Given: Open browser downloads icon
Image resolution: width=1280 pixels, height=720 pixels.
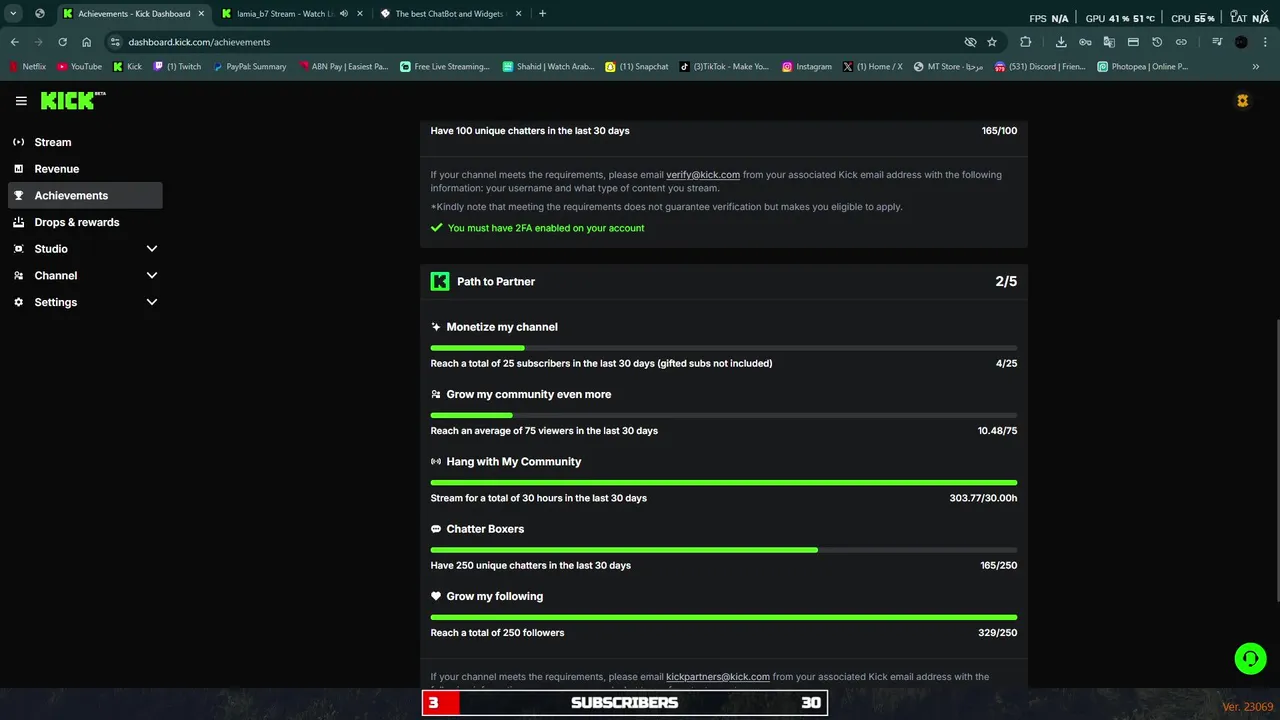Looking at the screenshot, I should 1061,42.
